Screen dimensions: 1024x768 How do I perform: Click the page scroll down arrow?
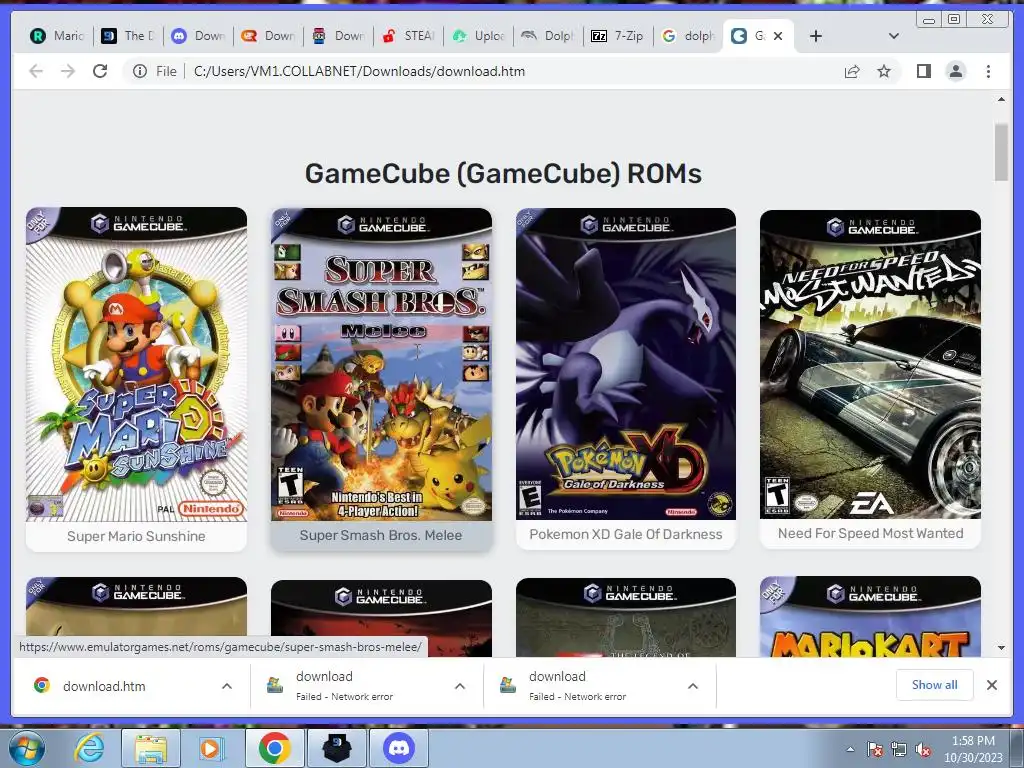click(x=1001, y=648)
